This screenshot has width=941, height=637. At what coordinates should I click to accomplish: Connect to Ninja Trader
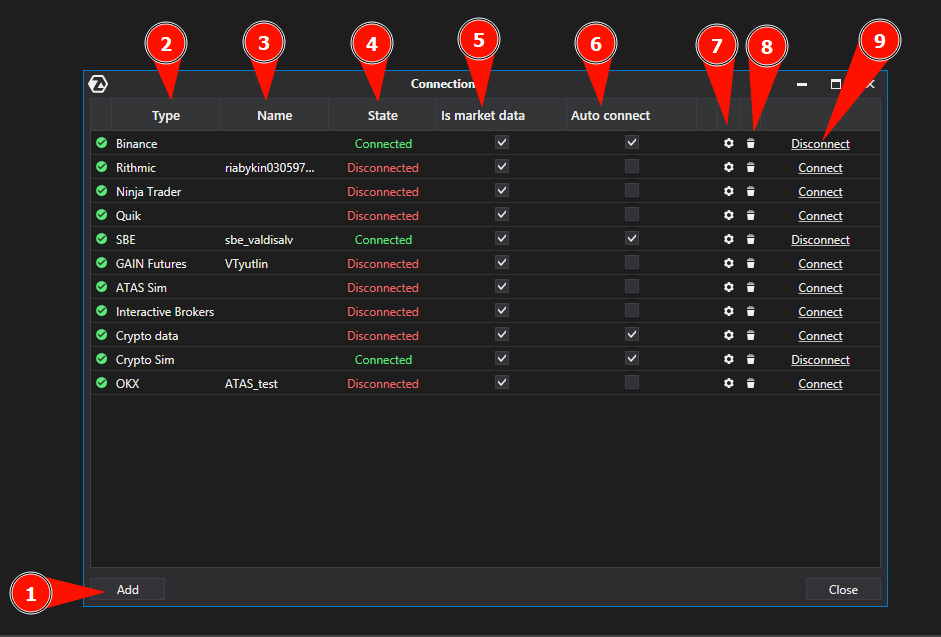(820, 192)
